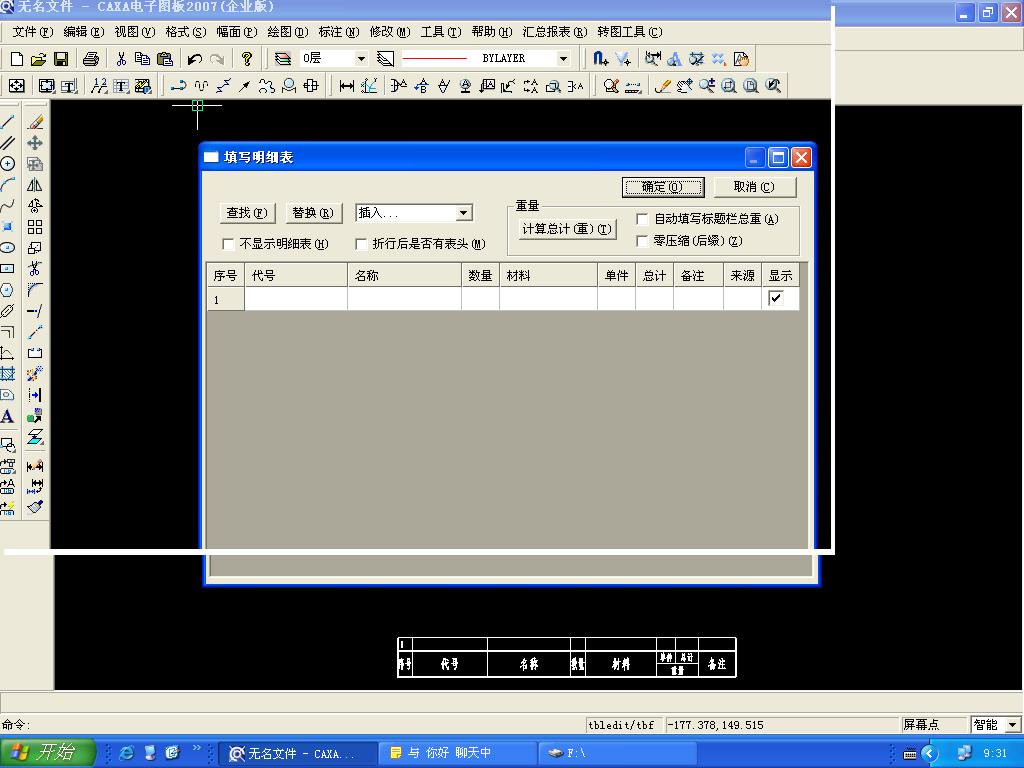Screen dimensions: 1024x768
Task: Click the 计算总计(重)(T) button
Action: [x=567, y=229]
